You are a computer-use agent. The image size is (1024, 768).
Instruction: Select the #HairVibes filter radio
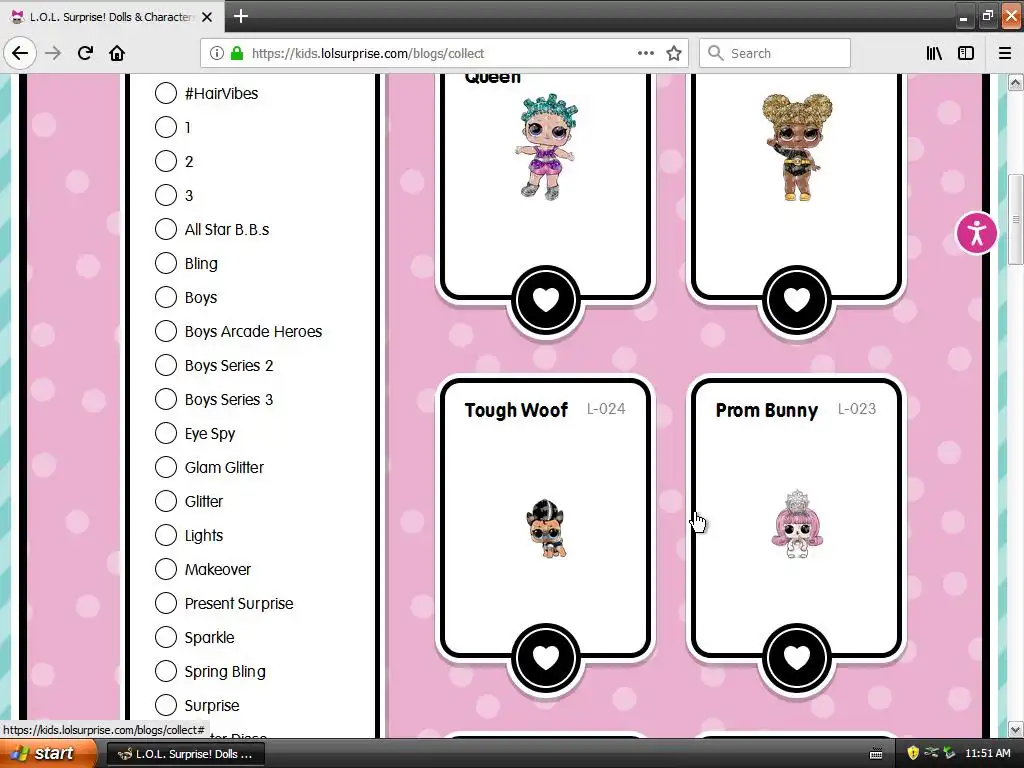[x=166, y=93]
